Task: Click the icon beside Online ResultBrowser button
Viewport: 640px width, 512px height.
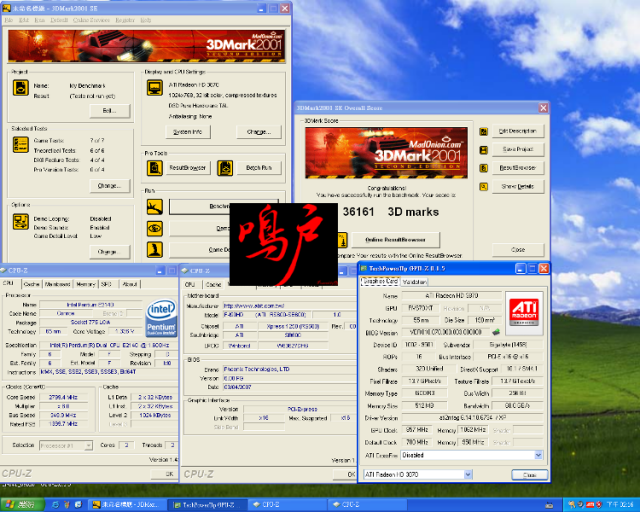Action: pos(342,240)
